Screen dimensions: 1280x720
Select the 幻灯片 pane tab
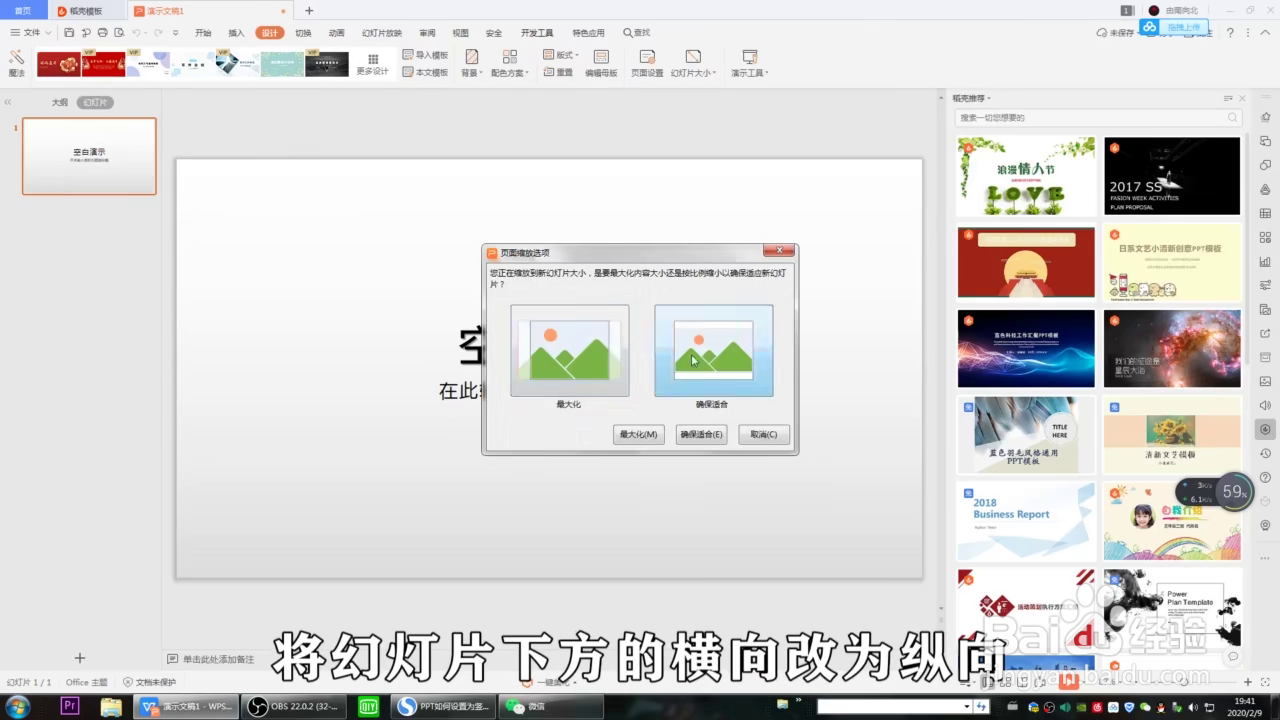click(96, 102)
